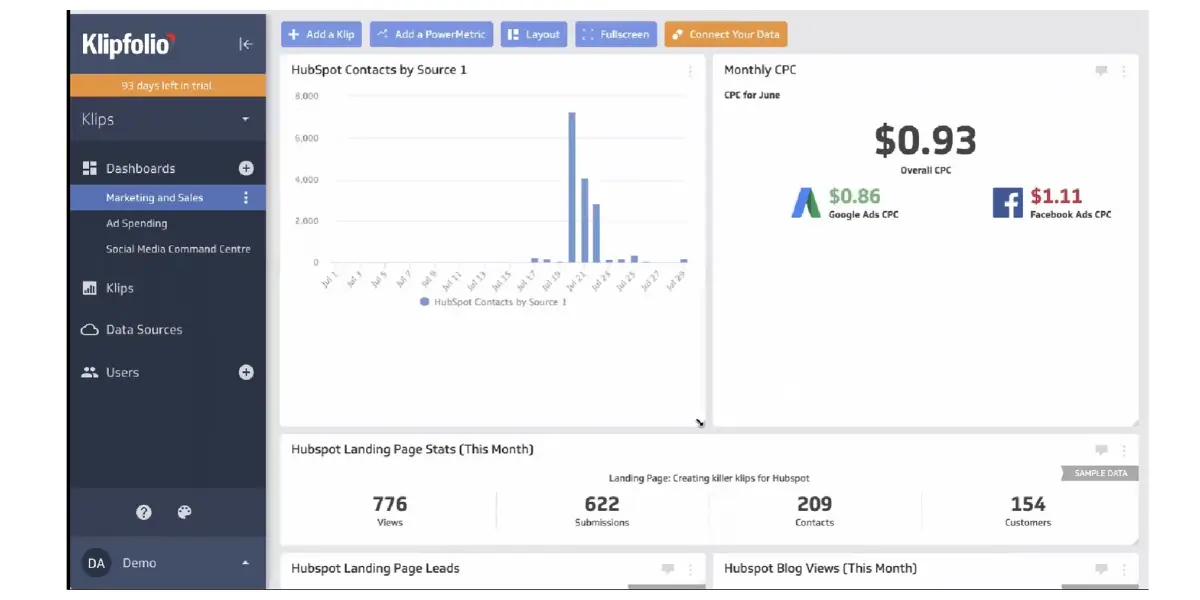Open the Dashboards section
Image resolution: width=1200 pixels, height=600 pixels.
[x=140, y=169]
